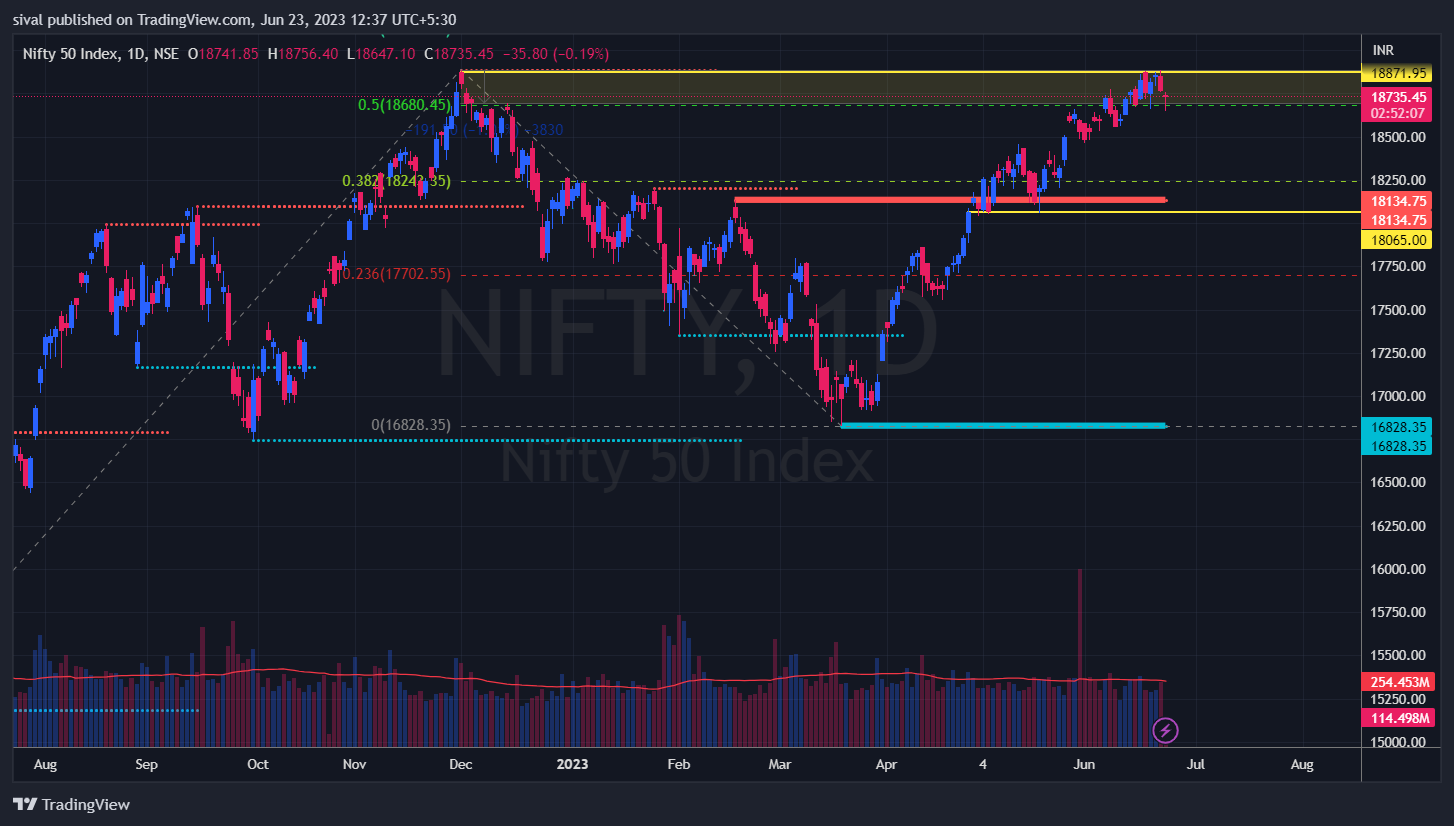Click the bold 2023 year label
The image size is (1454, 826).
pyautogui.click(x=573, y=765)
